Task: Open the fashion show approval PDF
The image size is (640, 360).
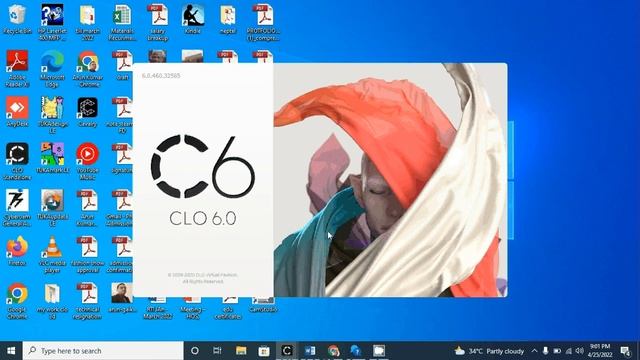Action: [x=87, y=254]
